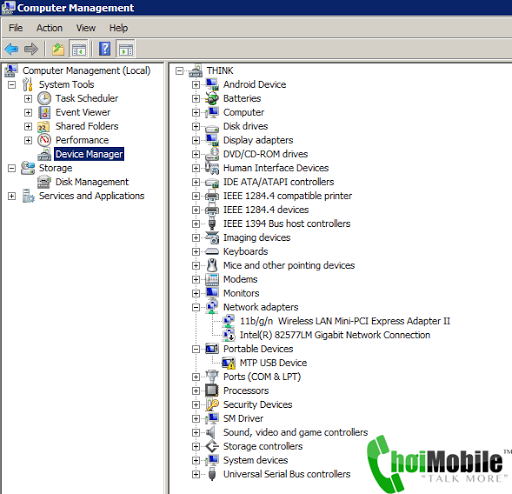The image size is (512, 494).
Task: Click the Disk Management icon
Action: [x=44, y=182]
